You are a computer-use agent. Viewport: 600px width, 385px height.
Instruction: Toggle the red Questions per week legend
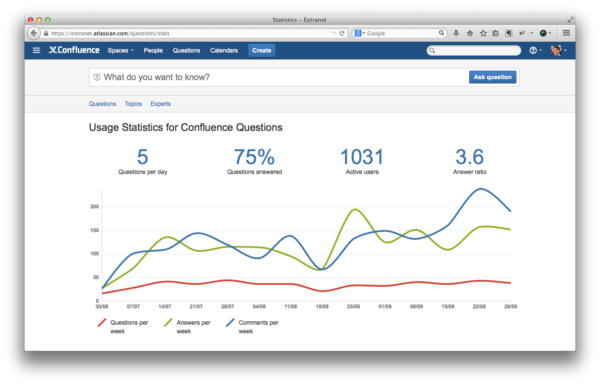tap(123, 326)
